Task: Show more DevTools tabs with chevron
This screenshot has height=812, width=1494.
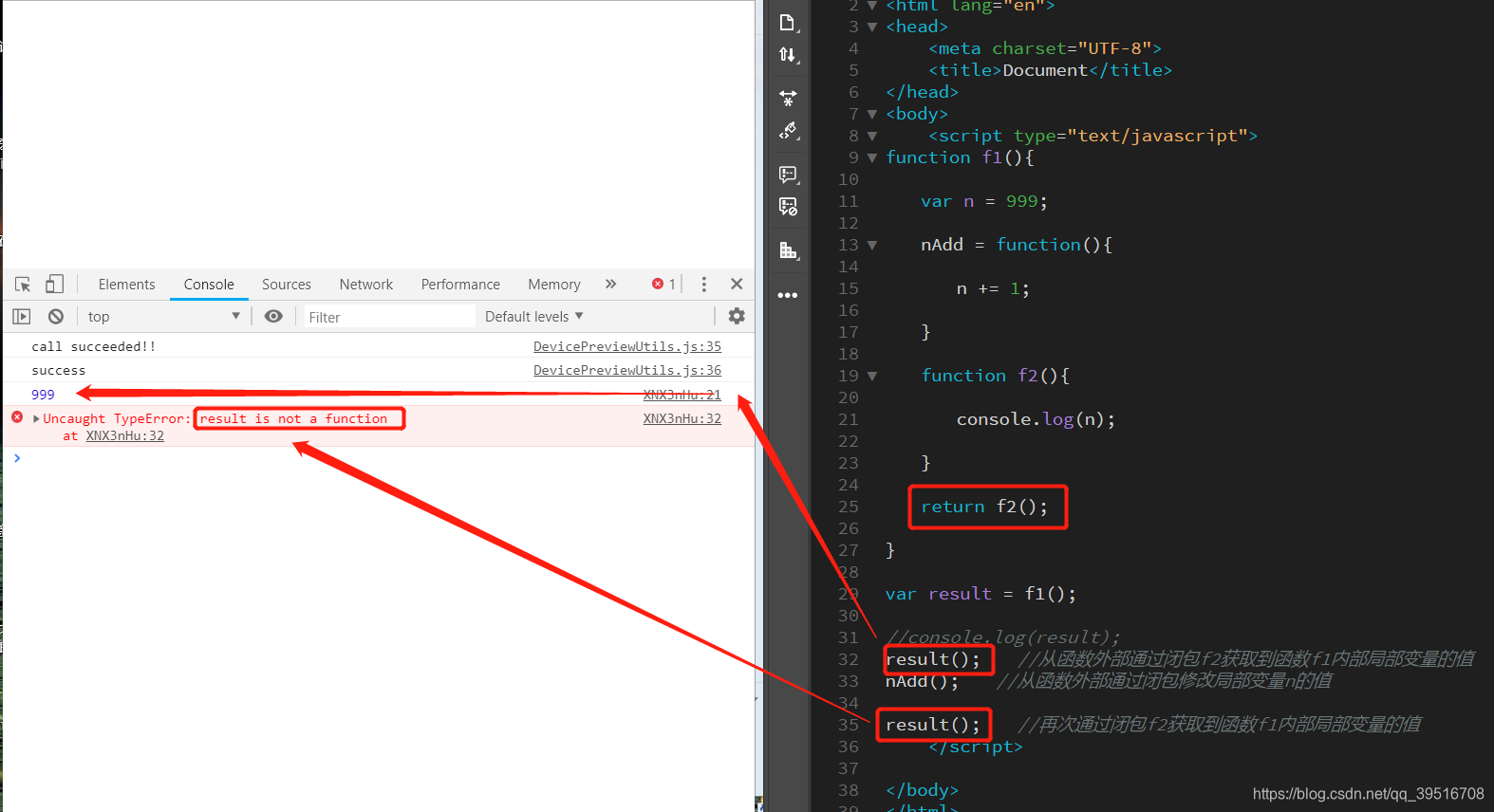Action: [610, 284]
